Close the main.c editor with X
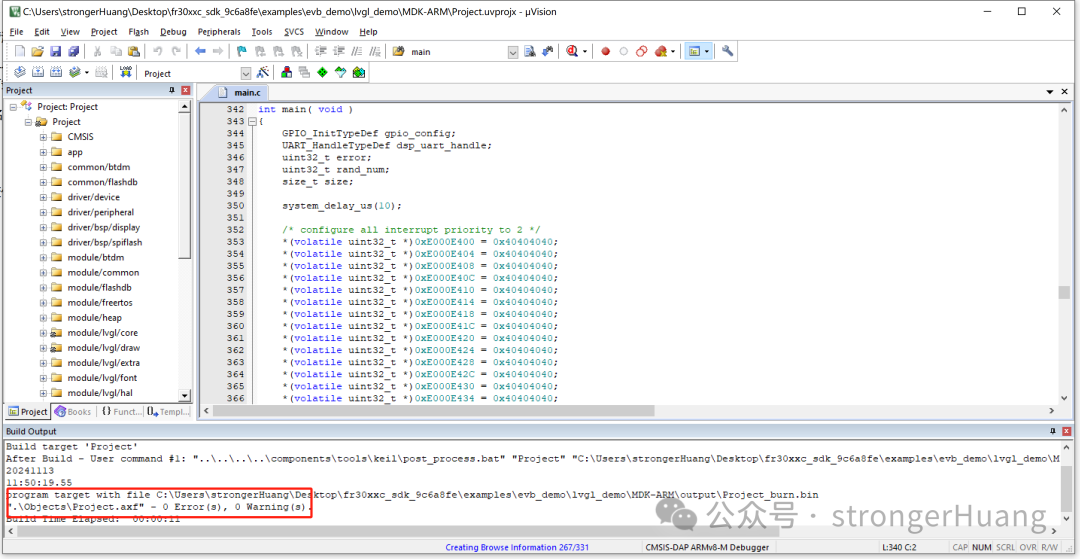This screenshot has height=559, width=1080. pos(1063,92)
